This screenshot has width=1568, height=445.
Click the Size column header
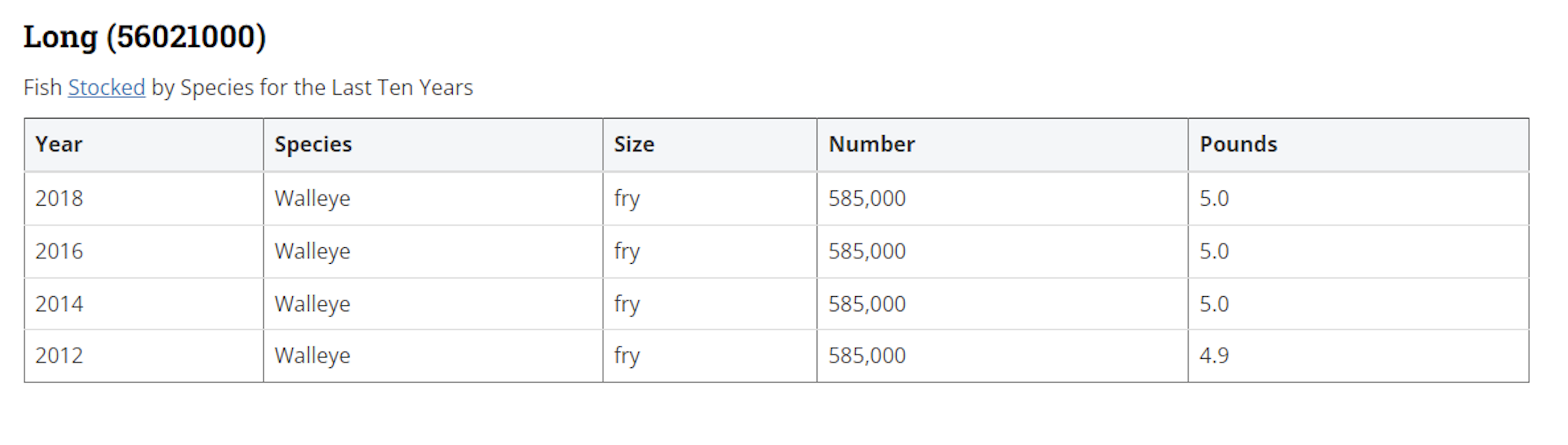coord(634,144)
